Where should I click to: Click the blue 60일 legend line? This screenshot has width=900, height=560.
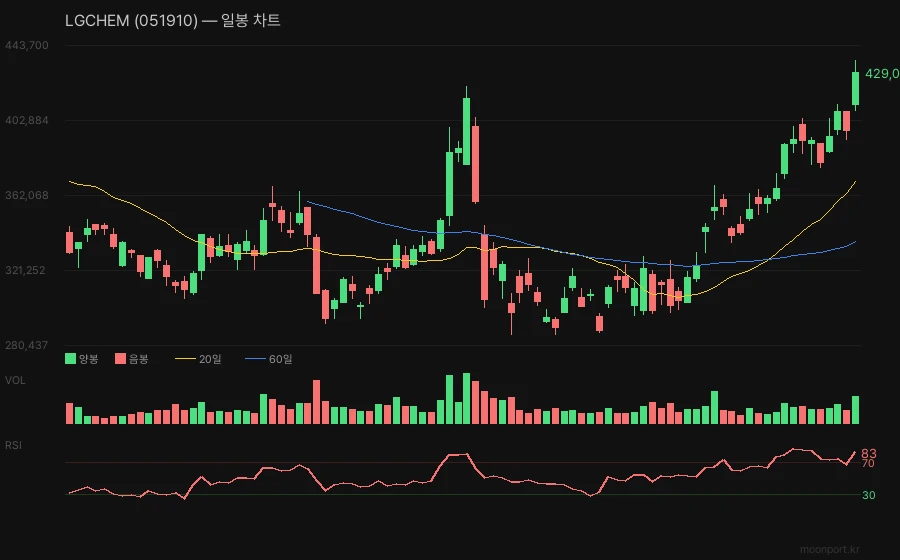point(255,359)
